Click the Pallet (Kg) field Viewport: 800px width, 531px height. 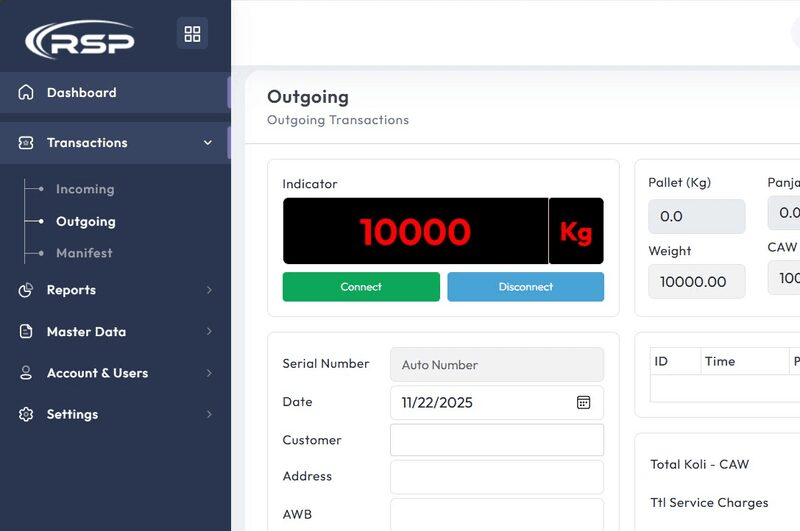pyautogui.click(x=696, y=216)
